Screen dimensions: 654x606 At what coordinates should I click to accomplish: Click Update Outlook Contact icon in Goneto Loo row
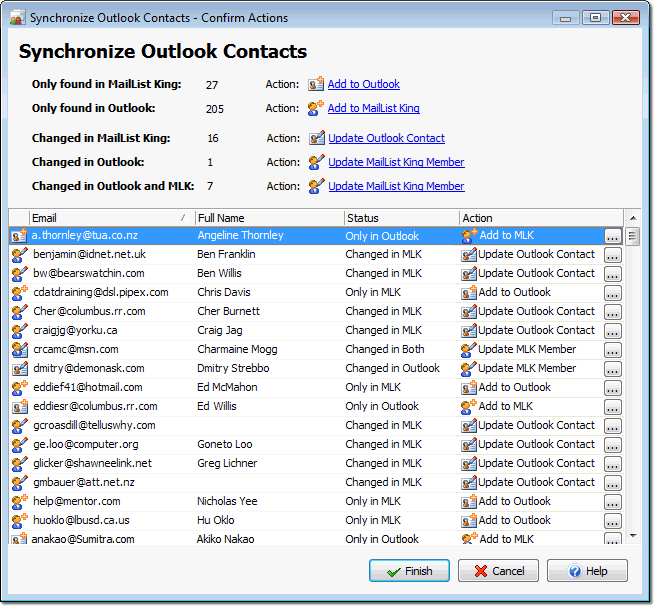469,444
